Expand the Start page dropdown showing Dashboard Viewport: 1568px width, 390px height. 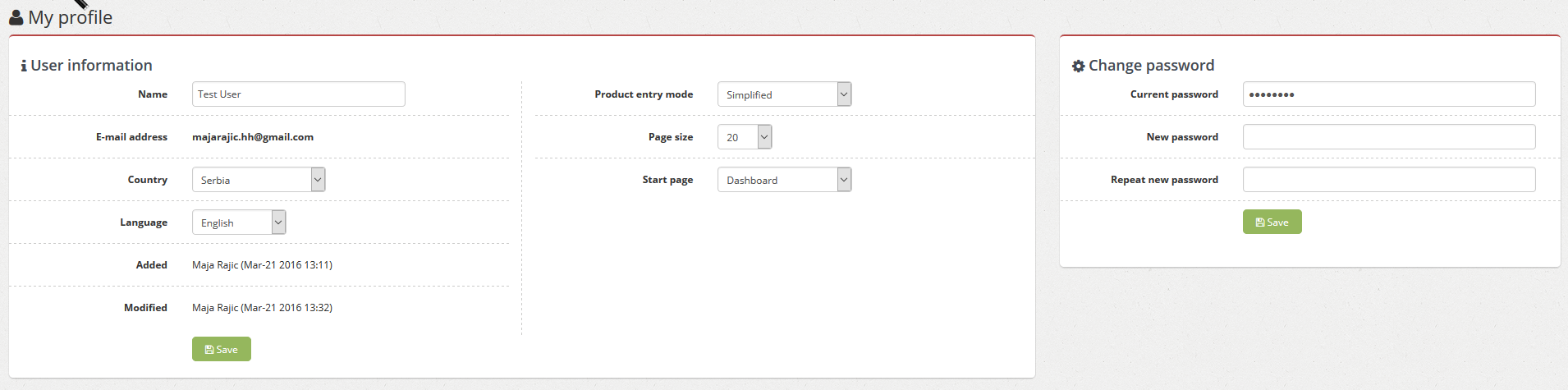(784, 180)
